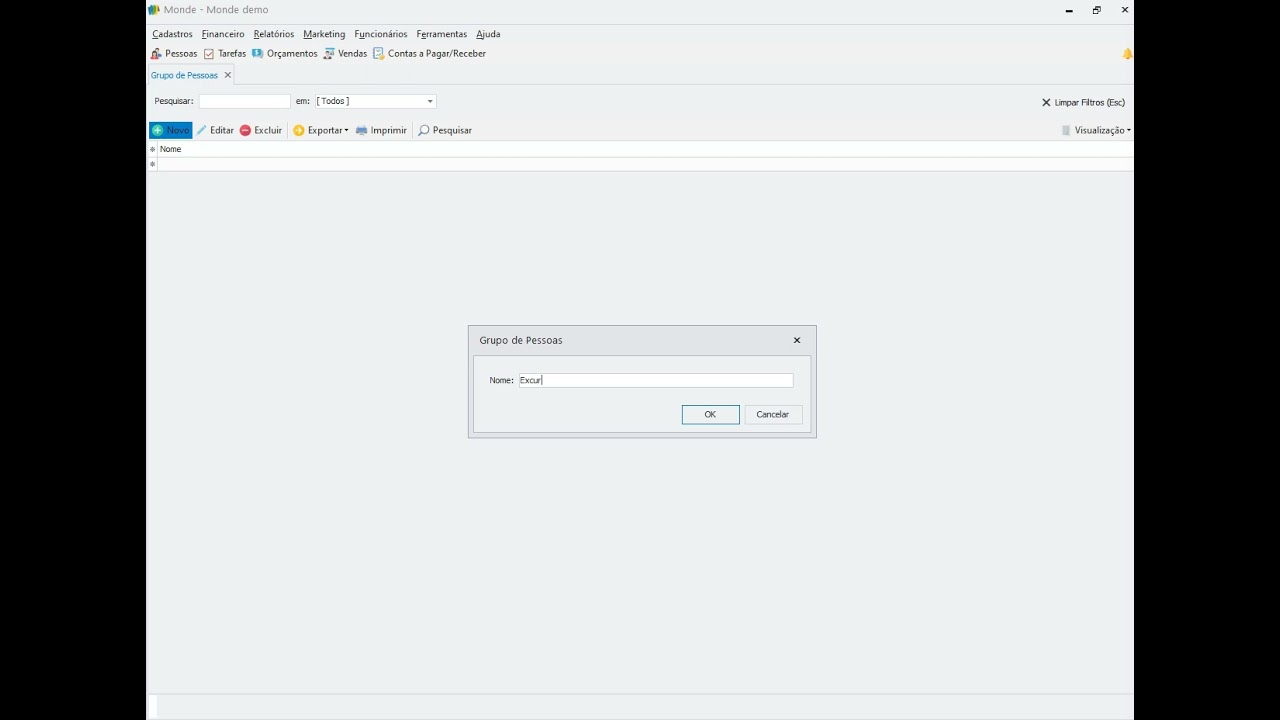This screenshot has height=720, width=1280.
Task: Open the Orçamentos toolbar shortcut
Action: 285,54
